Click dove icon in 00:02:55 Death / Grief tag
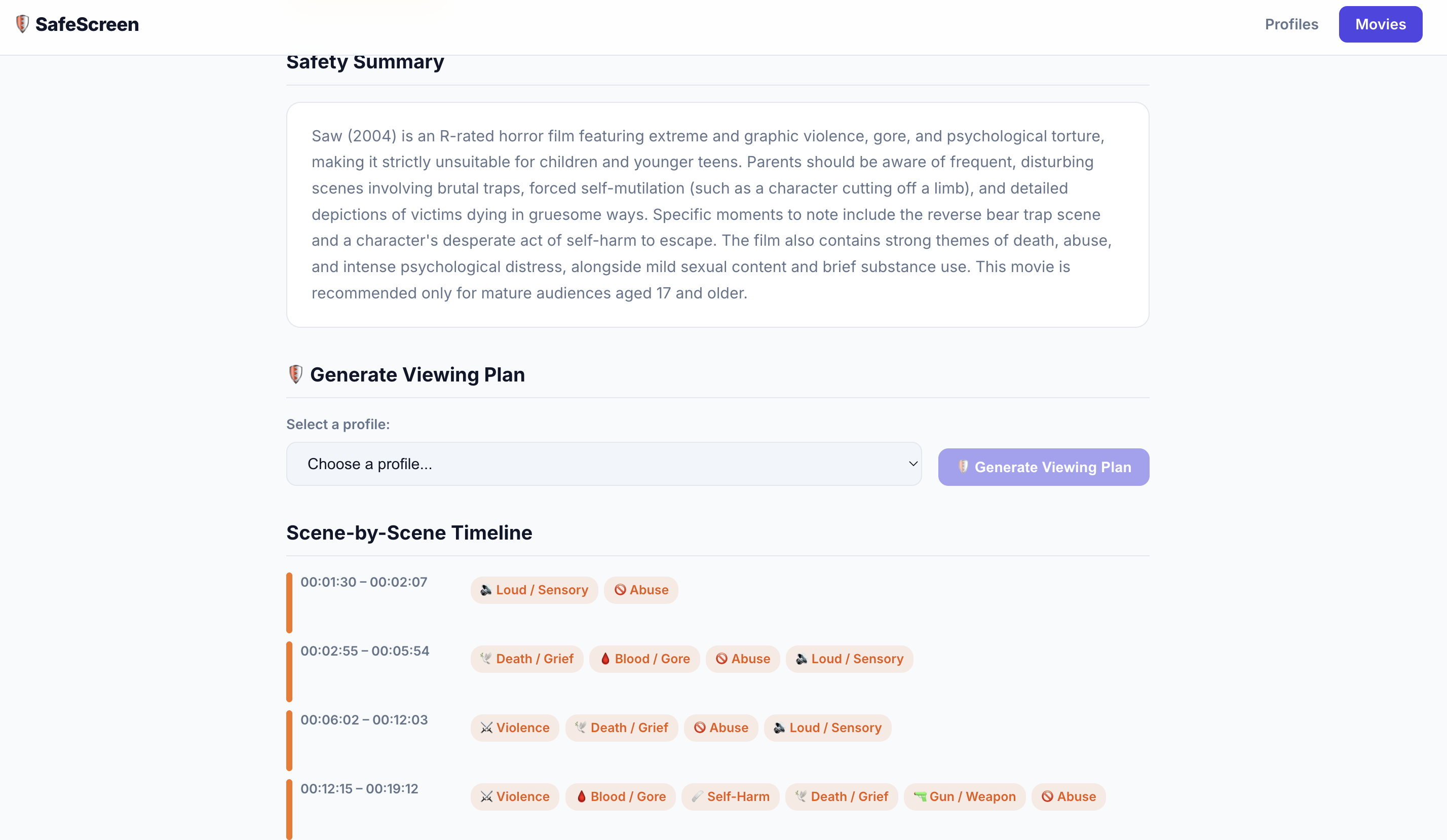1447x840 pixels. click(x=486, y=659)
